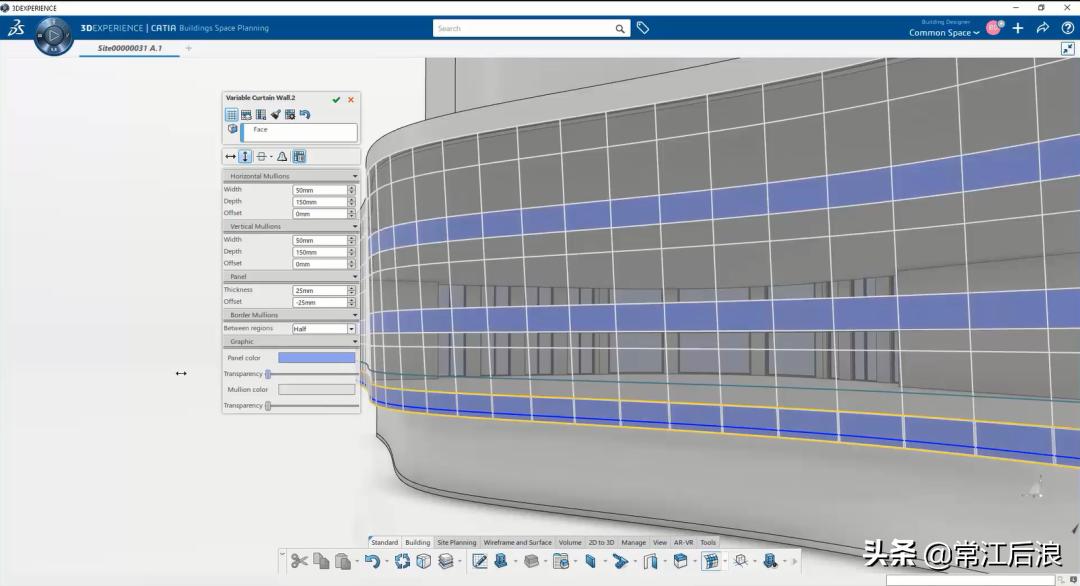Image resolution: width=1080 pixels, height=586 pixels.
Task: Toggle the vertical mullion direction button on
Action: pos(244,156)
